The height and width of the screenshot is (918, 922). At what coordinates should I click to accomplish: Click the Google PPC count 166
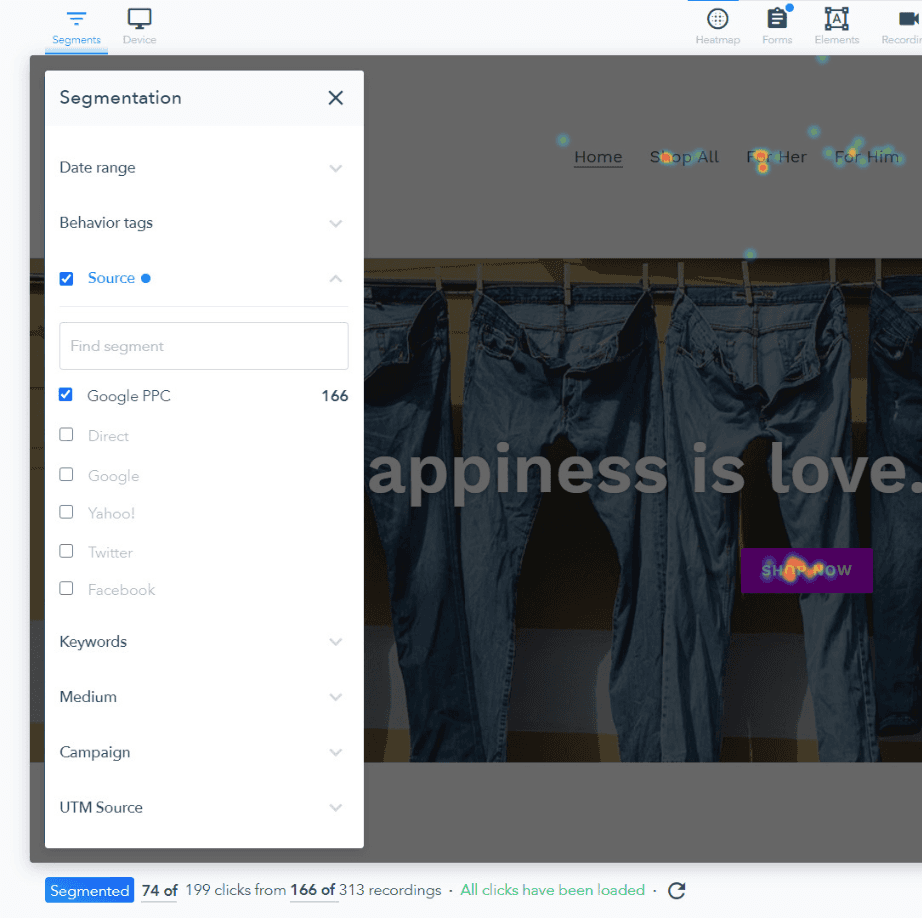pos(335,396)
